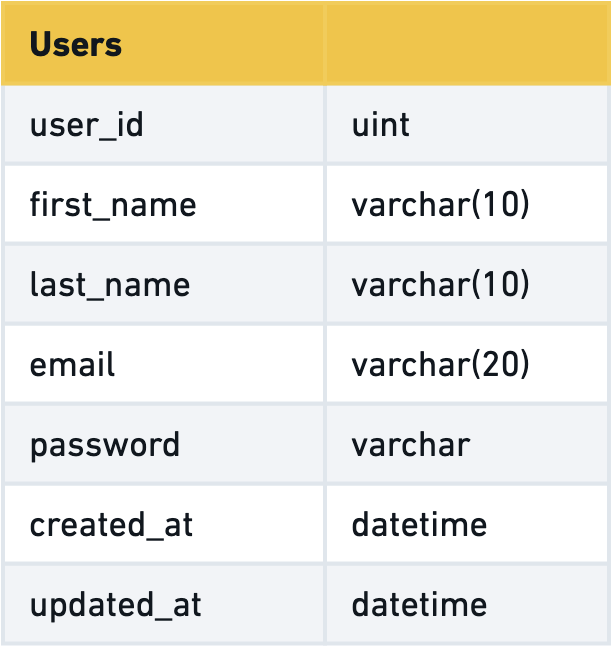
Task: Click the first_name field cell
Action: click(113, 205)
